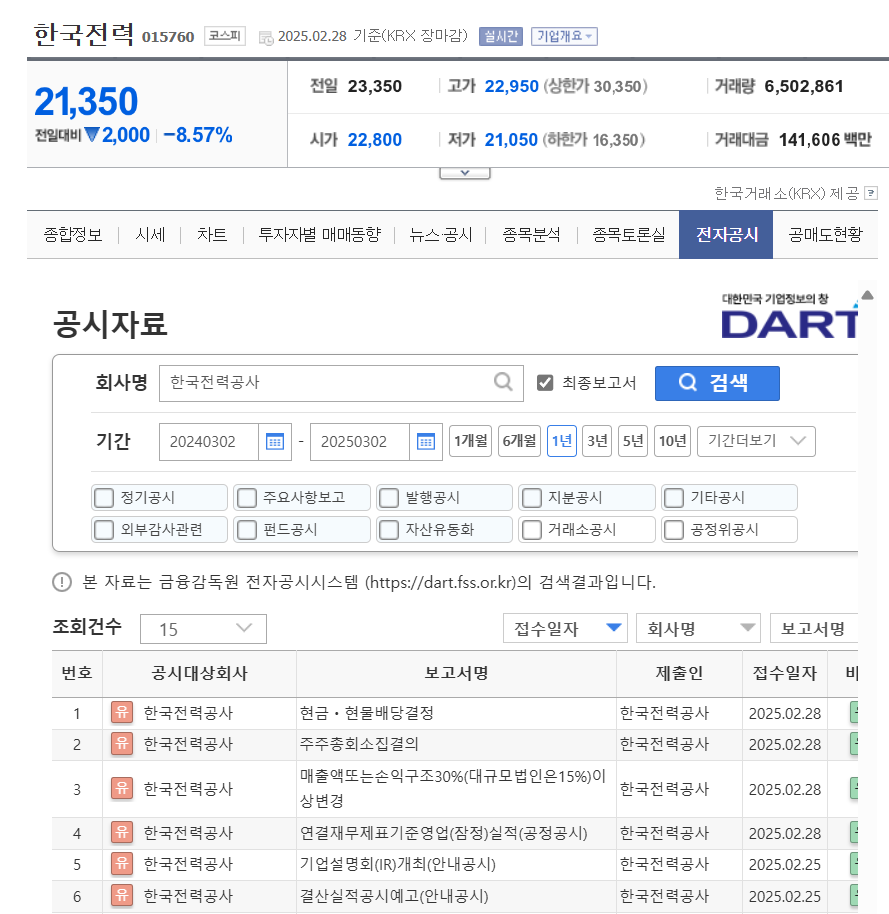Click the 유 market badge in row 5
Viewport: 889px width, 914px height.
(122, 864)
